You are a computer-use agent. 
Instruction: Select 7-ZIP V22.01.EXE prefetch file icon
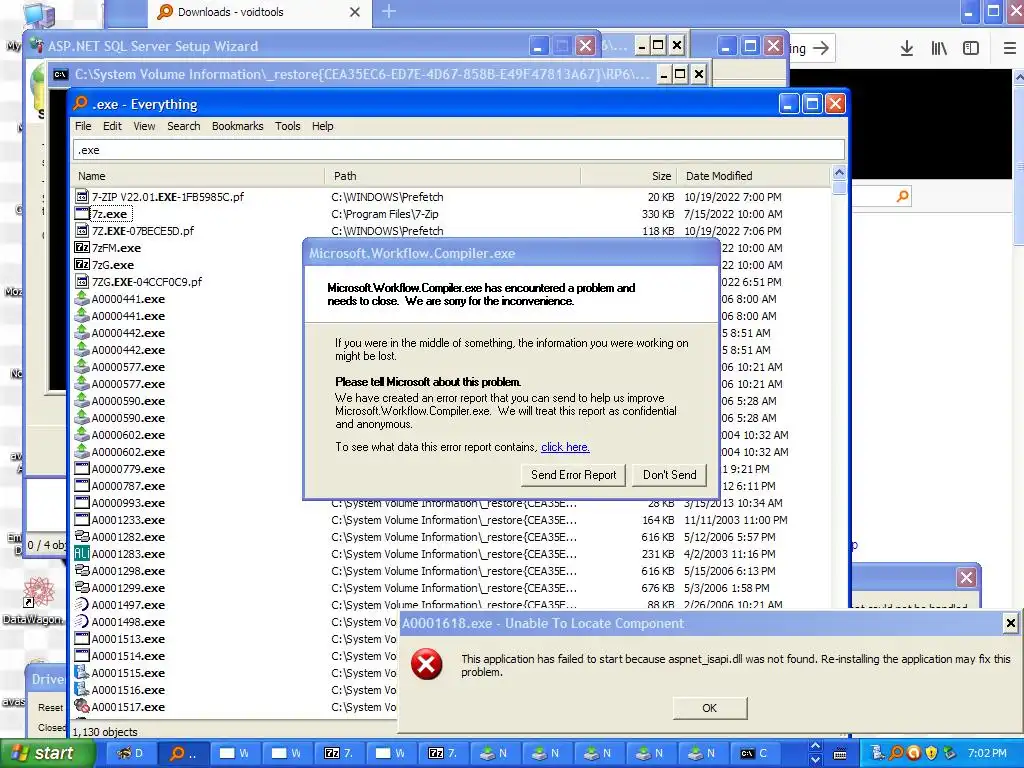(x=82, y=197)
